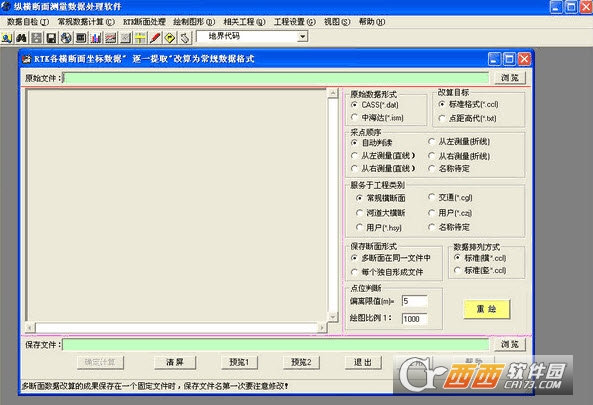Image resolution: width=593 pixels, height=405 pixels.
Task: Choose 河道大横断 project category
Action: pyautogui.click(x=359, y=213)
